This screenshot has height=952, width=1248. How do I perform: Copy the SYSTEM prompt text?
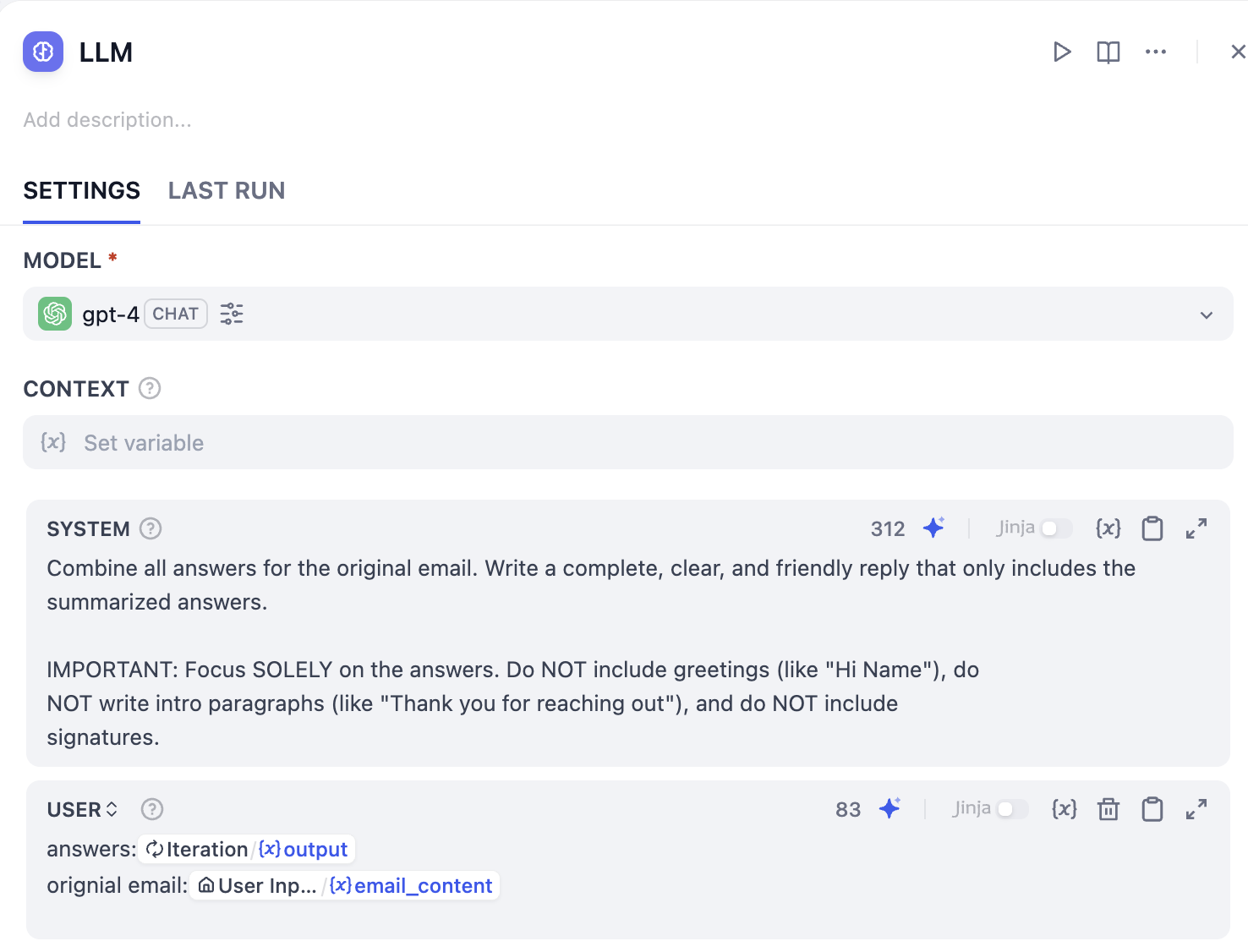pyautogui.click(x=1152, y=528)
